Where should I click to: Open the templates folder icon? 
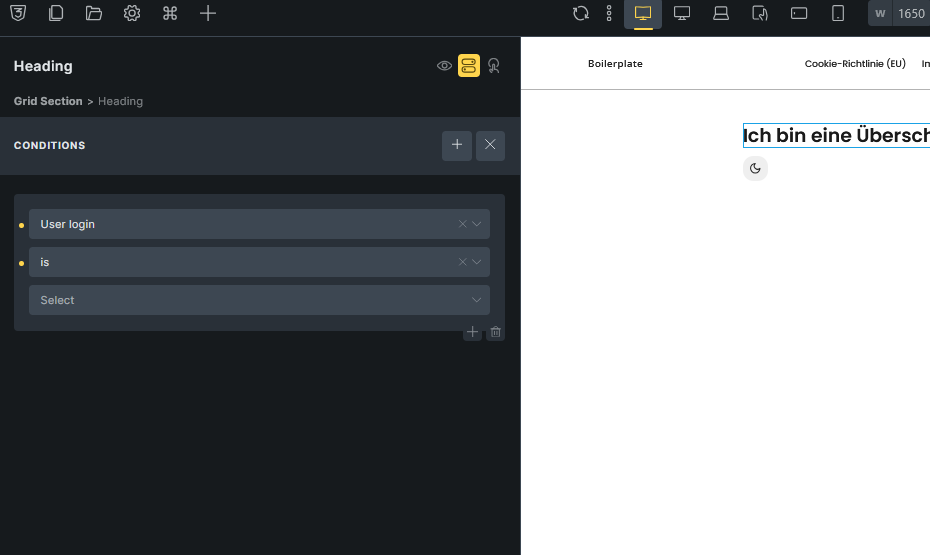click(94, 13)
